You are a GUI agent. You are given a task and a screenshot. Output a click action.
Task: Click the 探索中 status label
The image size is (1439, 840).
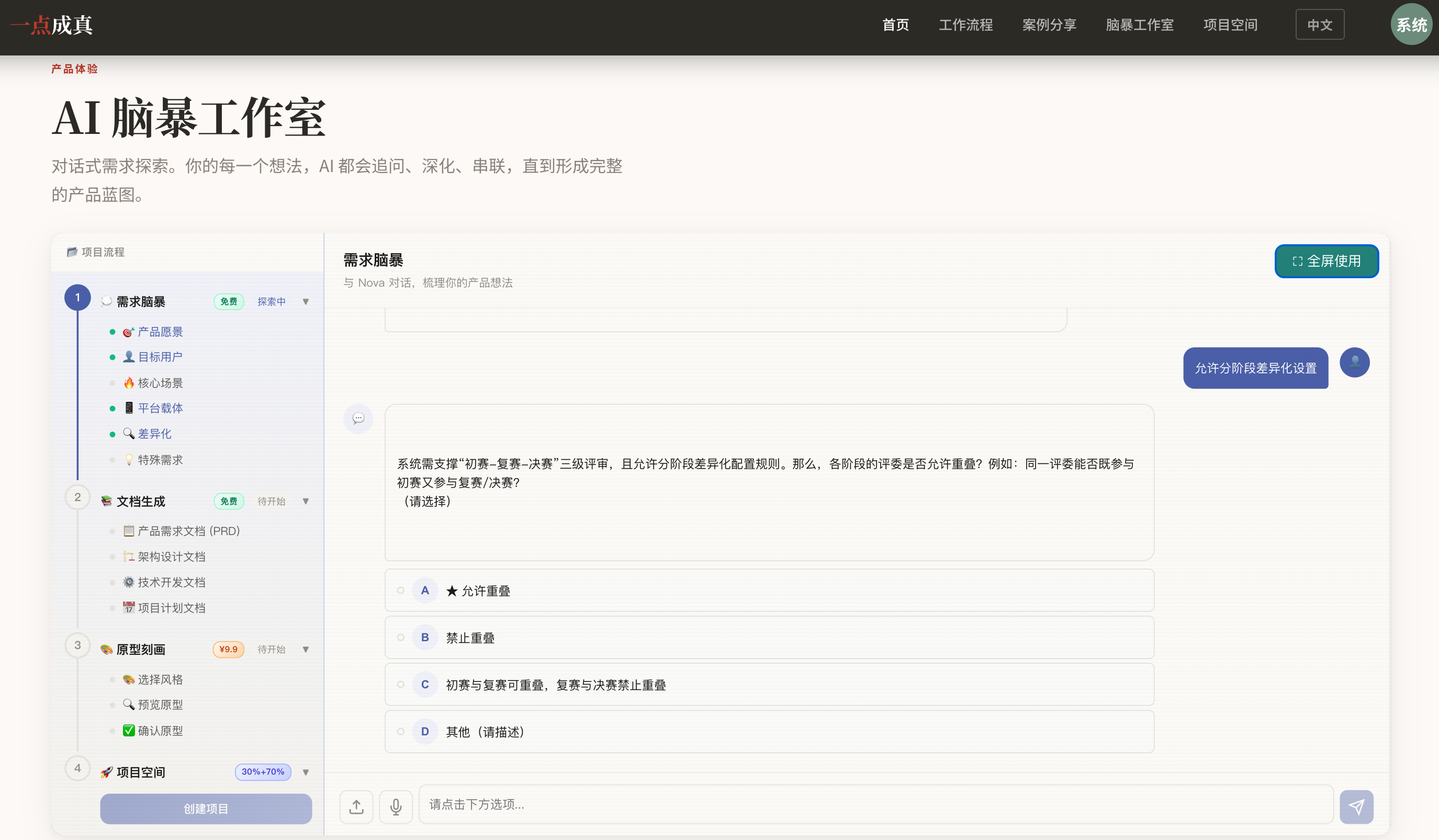click(271, 301)
